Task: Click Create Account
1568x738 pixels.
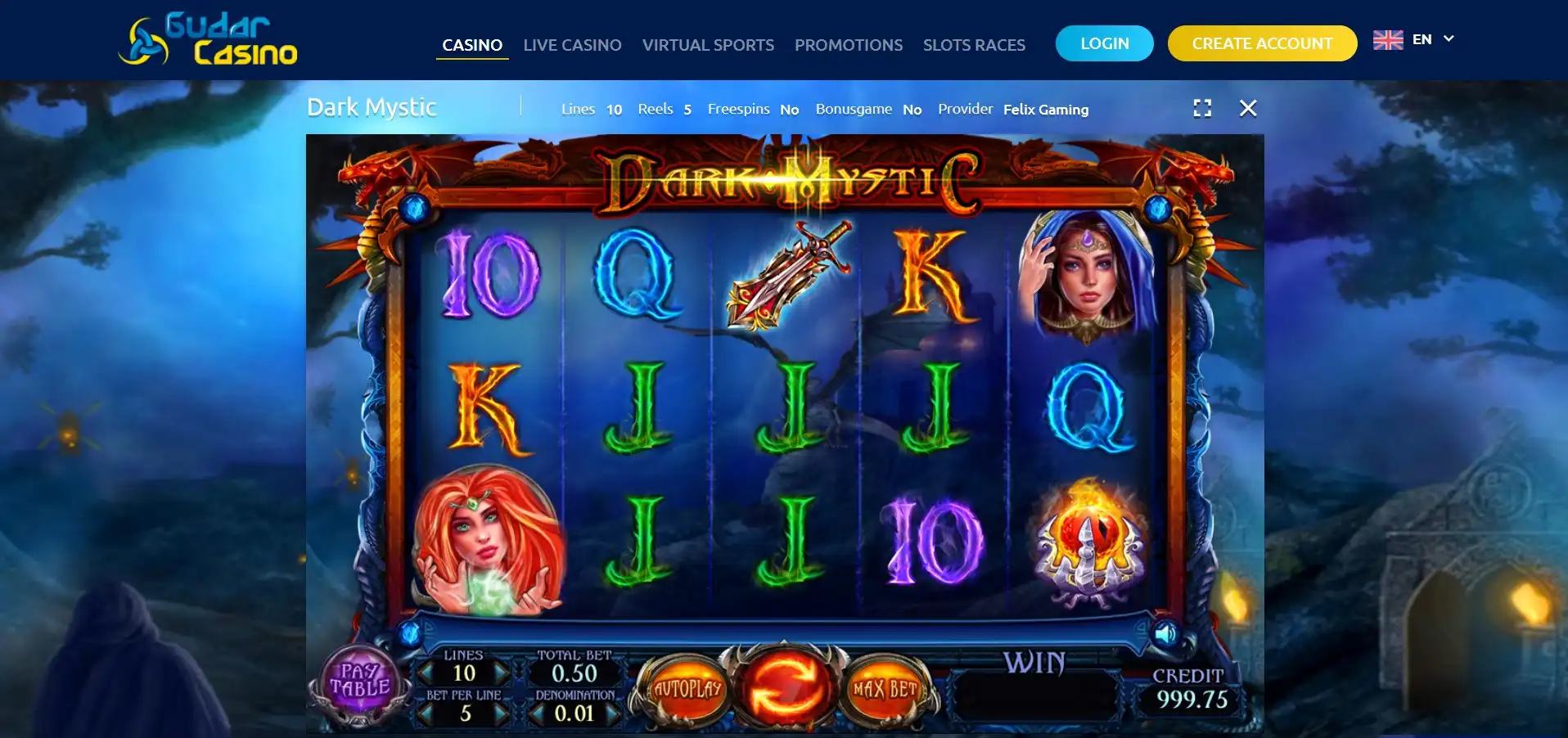Action: tap(1262, 43)
